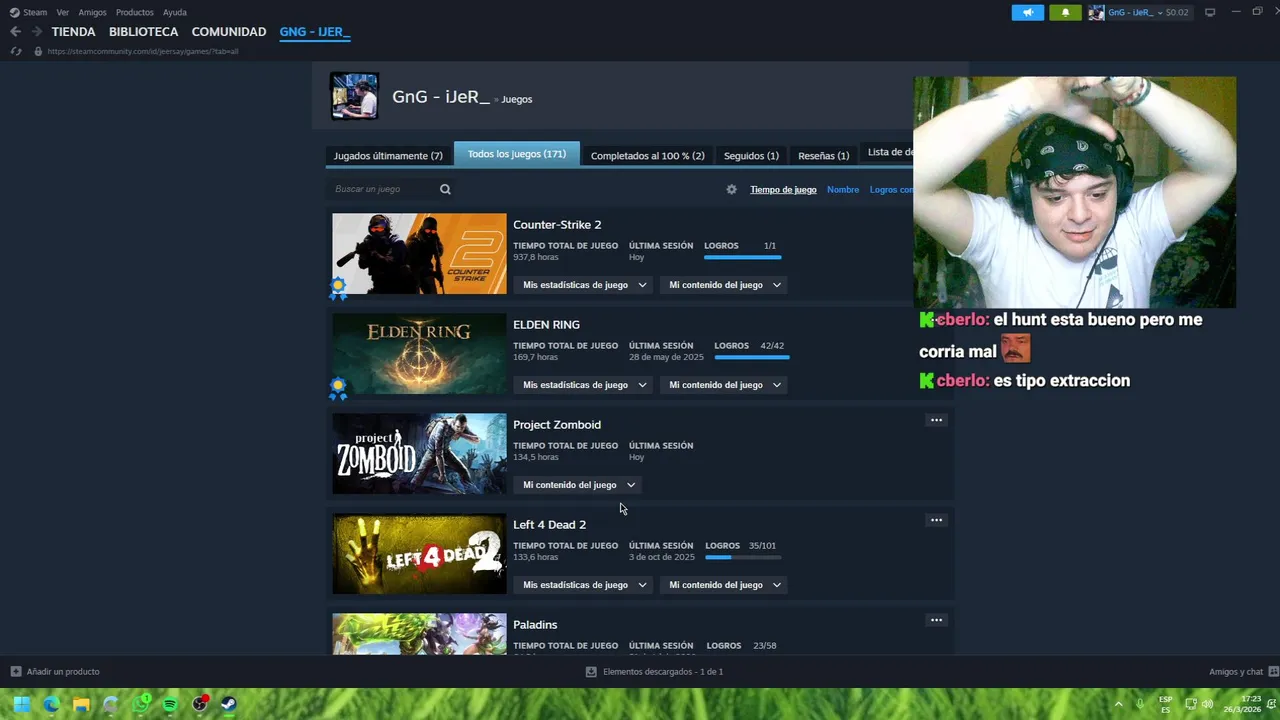Expand Left 4 Dead 2 Mi contenido del juego
Screen dimensions: 1280x720
[724, 585]
